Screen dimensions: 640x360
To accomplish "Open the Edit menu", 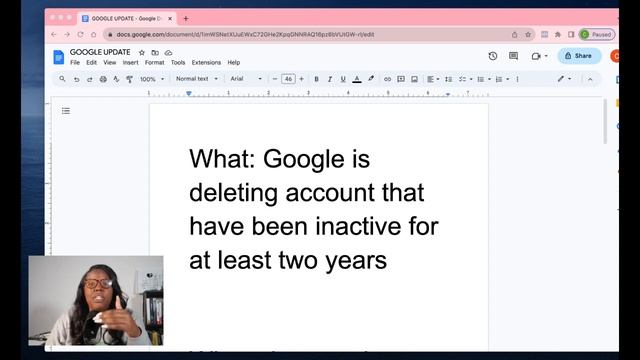I will pos(91,62).
